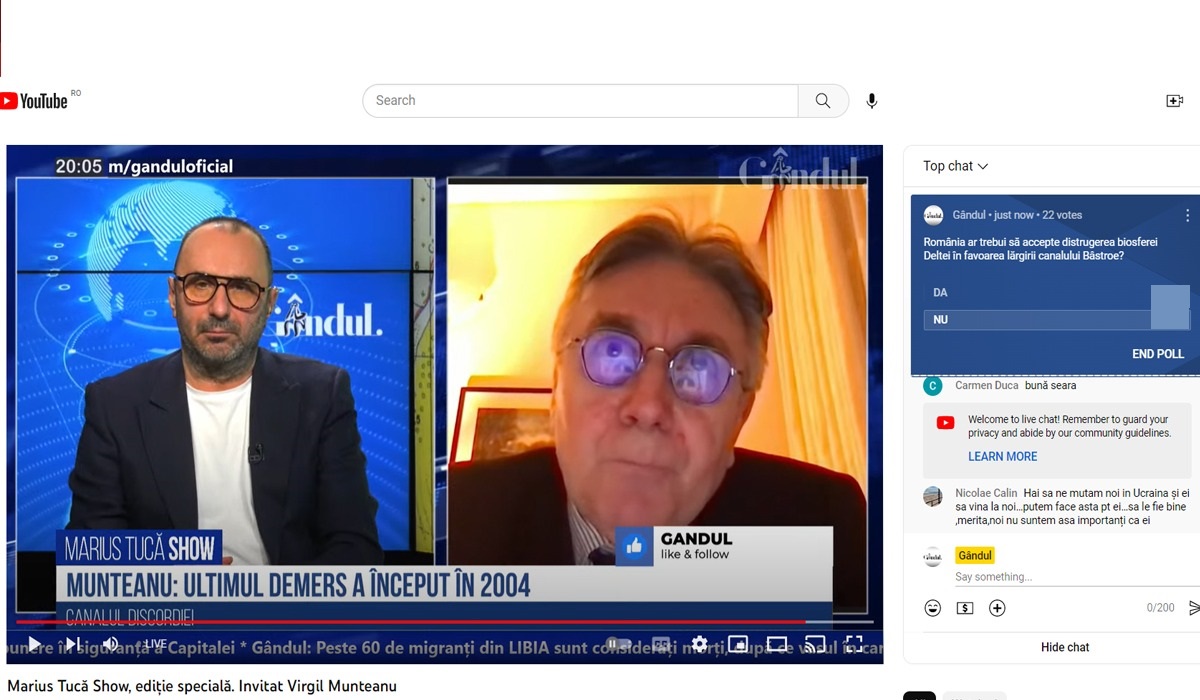Open the emoji picker in chat
This screenshot has height=700, width=1200.
pos(933,608)
